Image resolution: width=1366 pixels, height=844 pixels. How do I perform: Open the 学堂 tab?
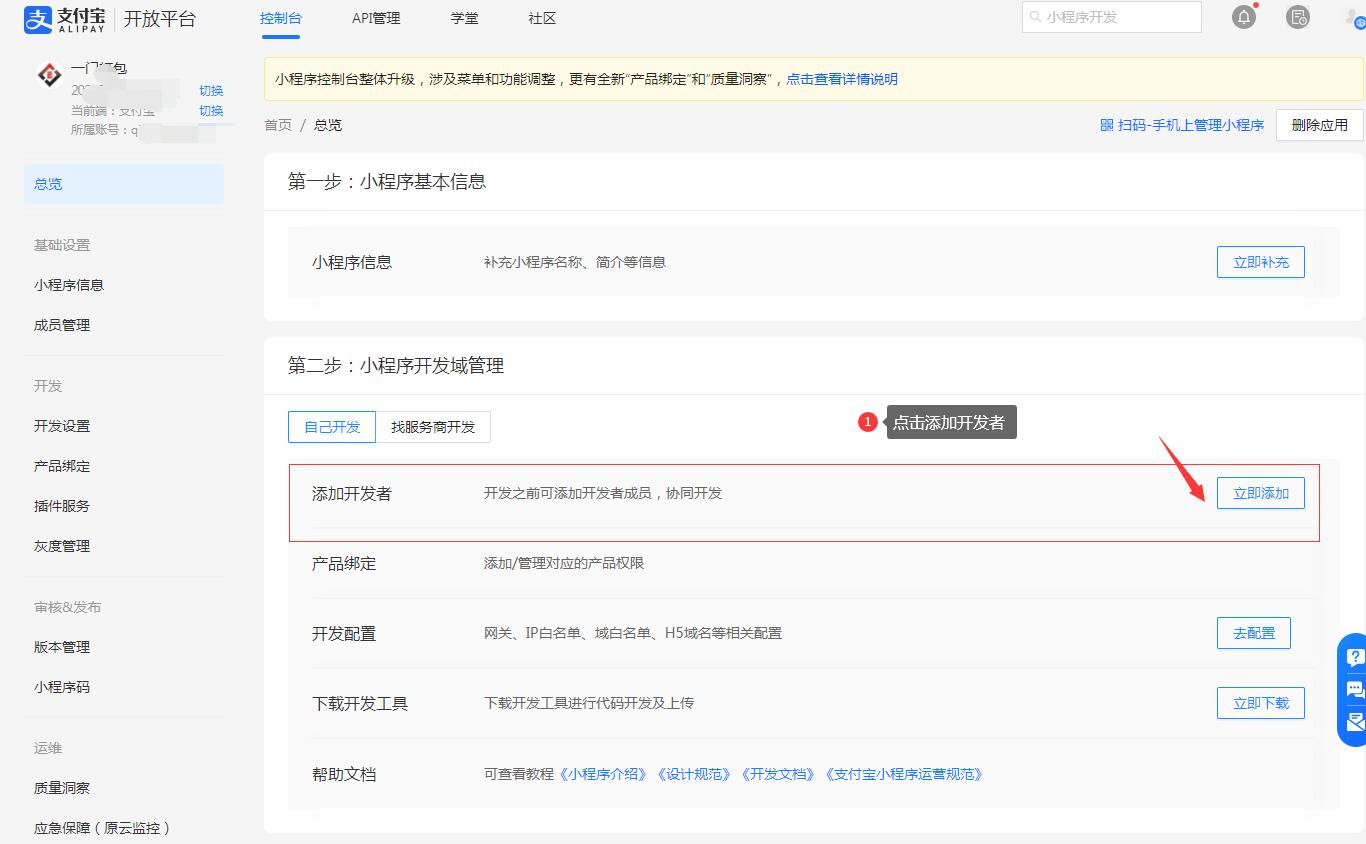pos(464,18)
